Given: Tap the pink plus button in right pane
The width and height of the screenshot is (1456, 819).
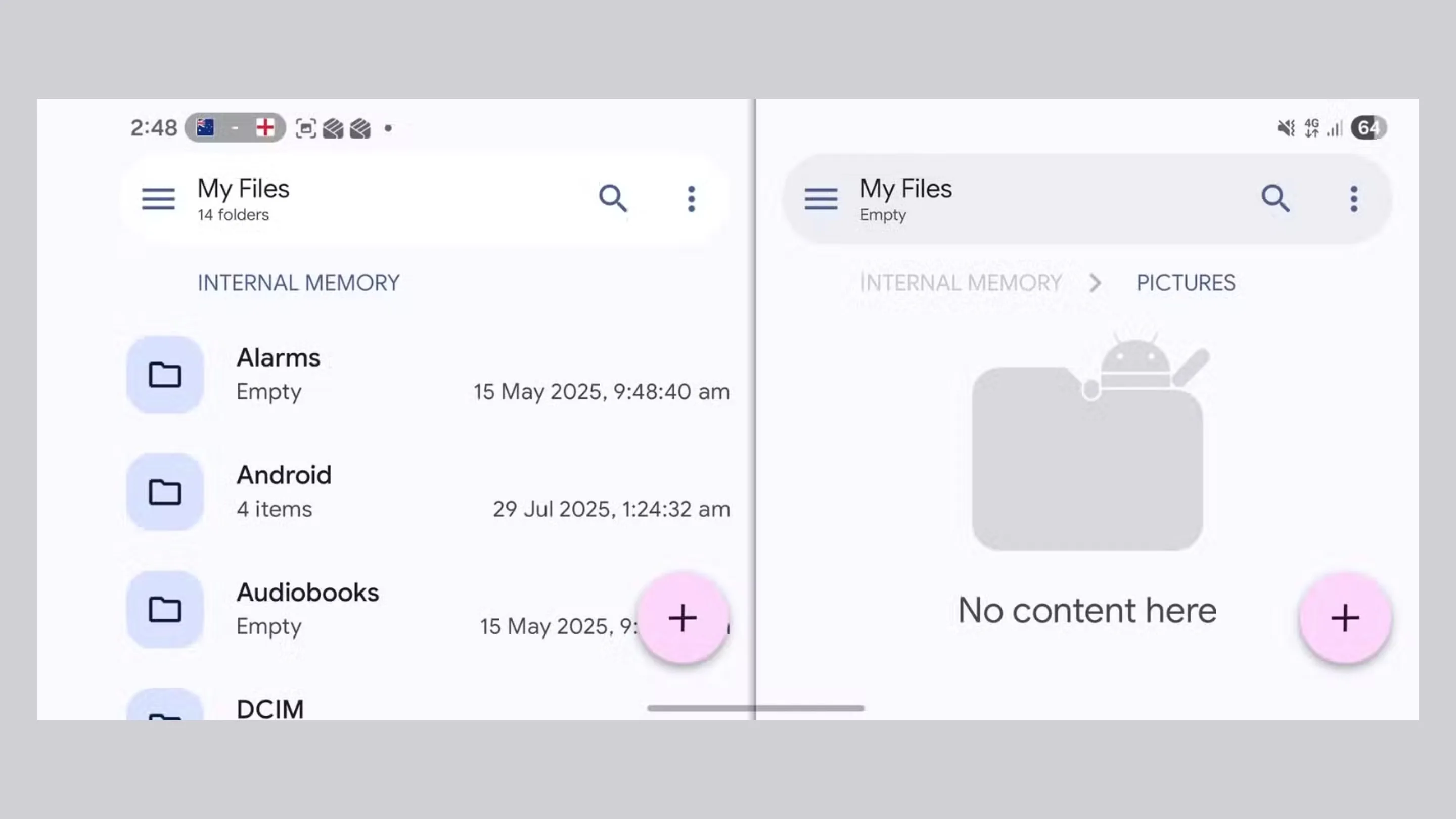Looking at the screenshot, I should [x=1345, y=618].
